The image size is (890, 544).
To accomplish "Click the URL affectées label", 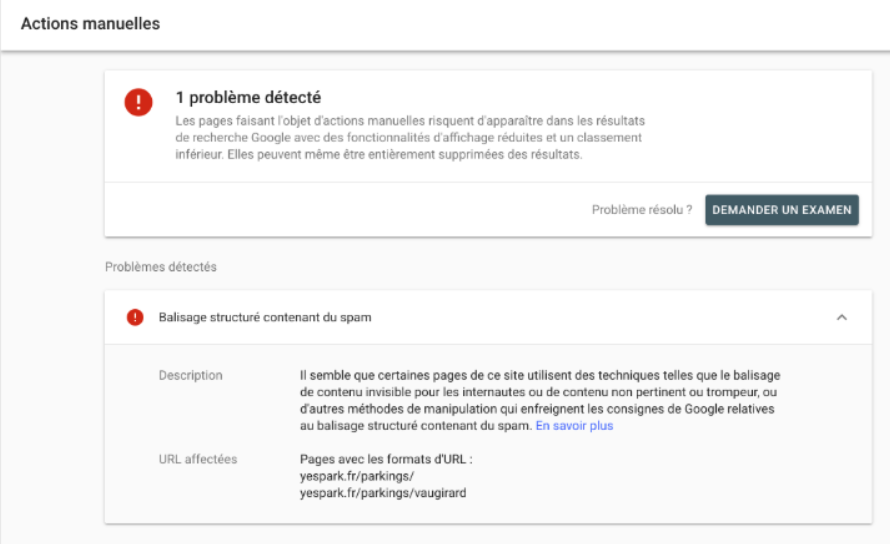I will click(x=198, y=459).
